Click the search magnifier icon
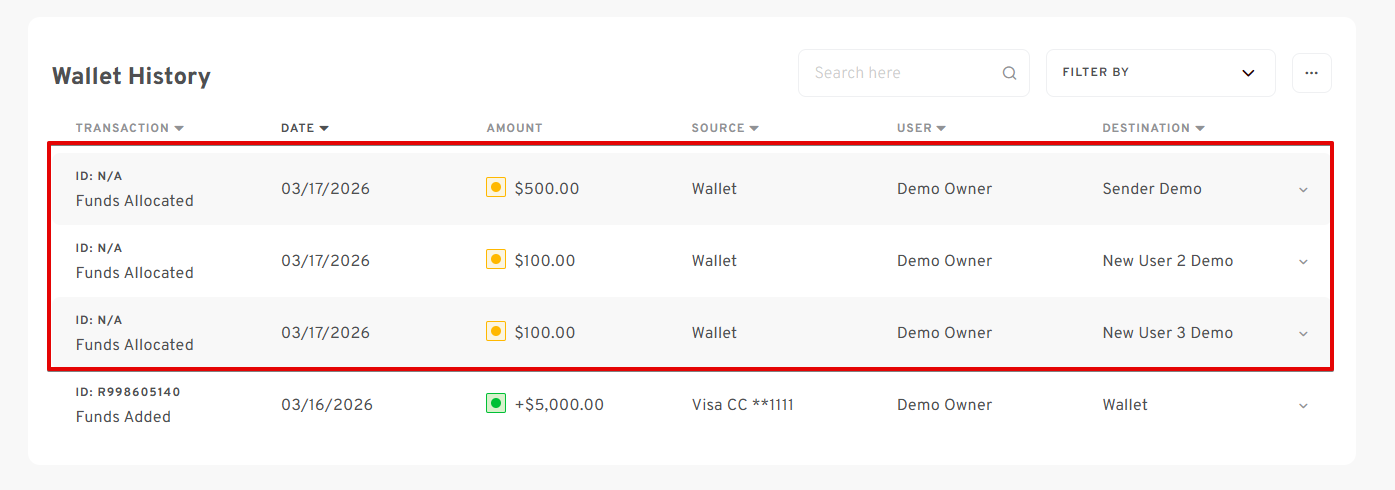 tap(1009, 73)
